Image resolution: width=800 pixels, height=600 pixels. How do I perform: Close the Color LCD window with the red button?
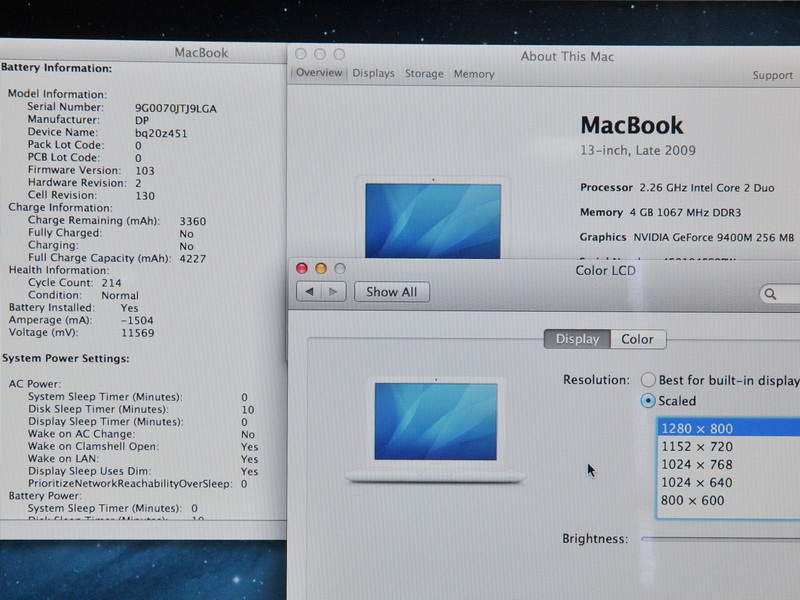click(302, 268)
